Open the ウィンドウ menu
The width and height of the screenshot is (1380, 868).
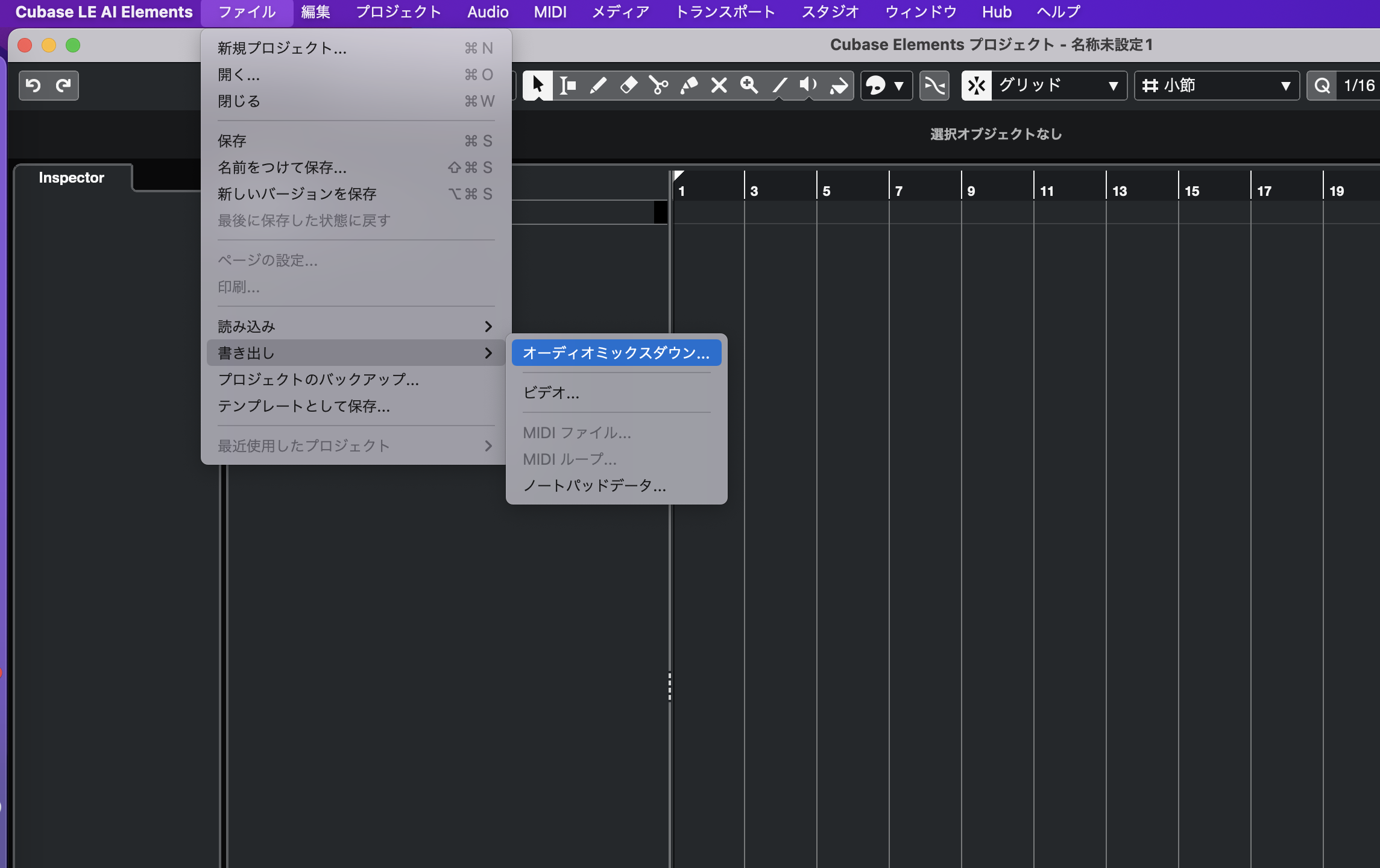click(x=921, y=12)
